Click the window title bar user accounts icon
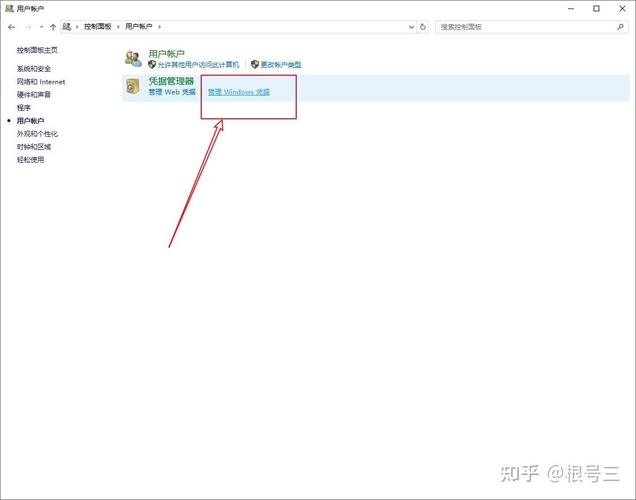The width and height of the screenshot is (636, 500). point(9,8)
